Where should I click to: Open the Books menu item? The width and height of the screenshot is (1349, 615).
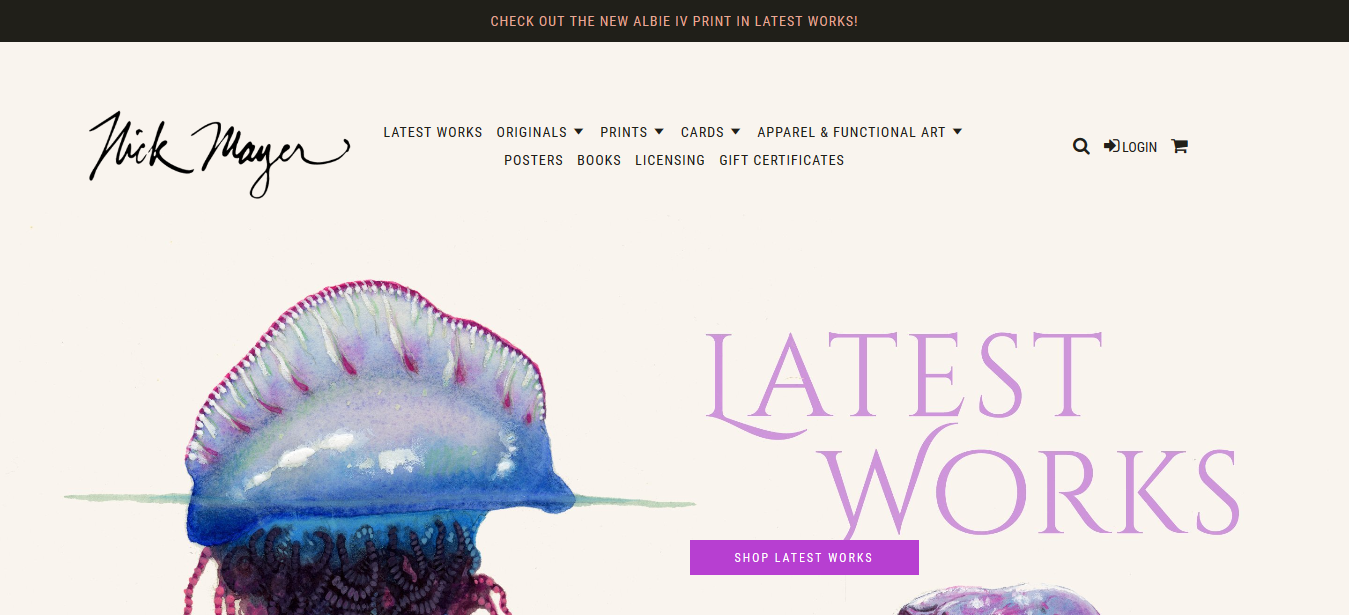pyautogui.click(x=599, y=160)
